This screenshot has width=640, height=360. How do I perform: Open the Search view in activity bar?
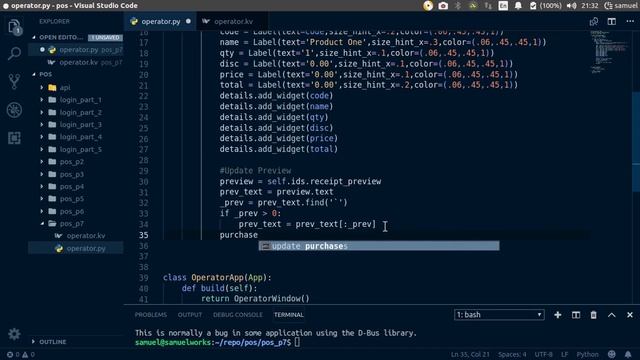[14, 53]
